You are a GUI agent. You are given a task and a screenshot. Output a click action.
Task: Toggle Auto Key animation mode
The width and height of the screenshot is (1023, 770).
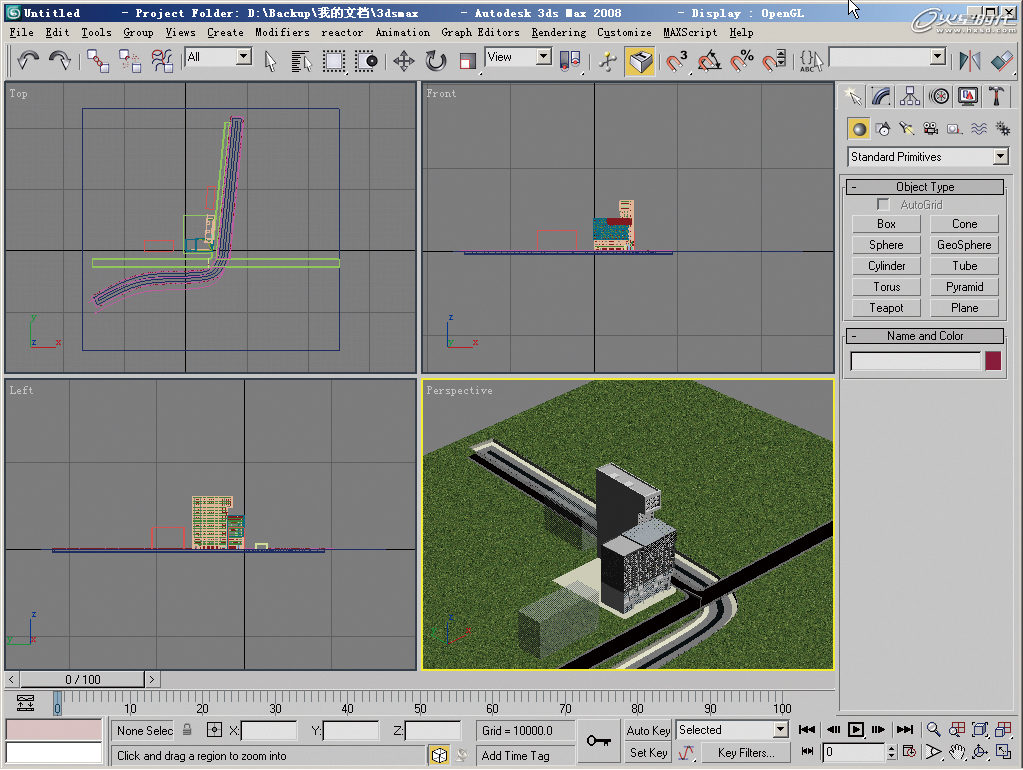(648, 731)
